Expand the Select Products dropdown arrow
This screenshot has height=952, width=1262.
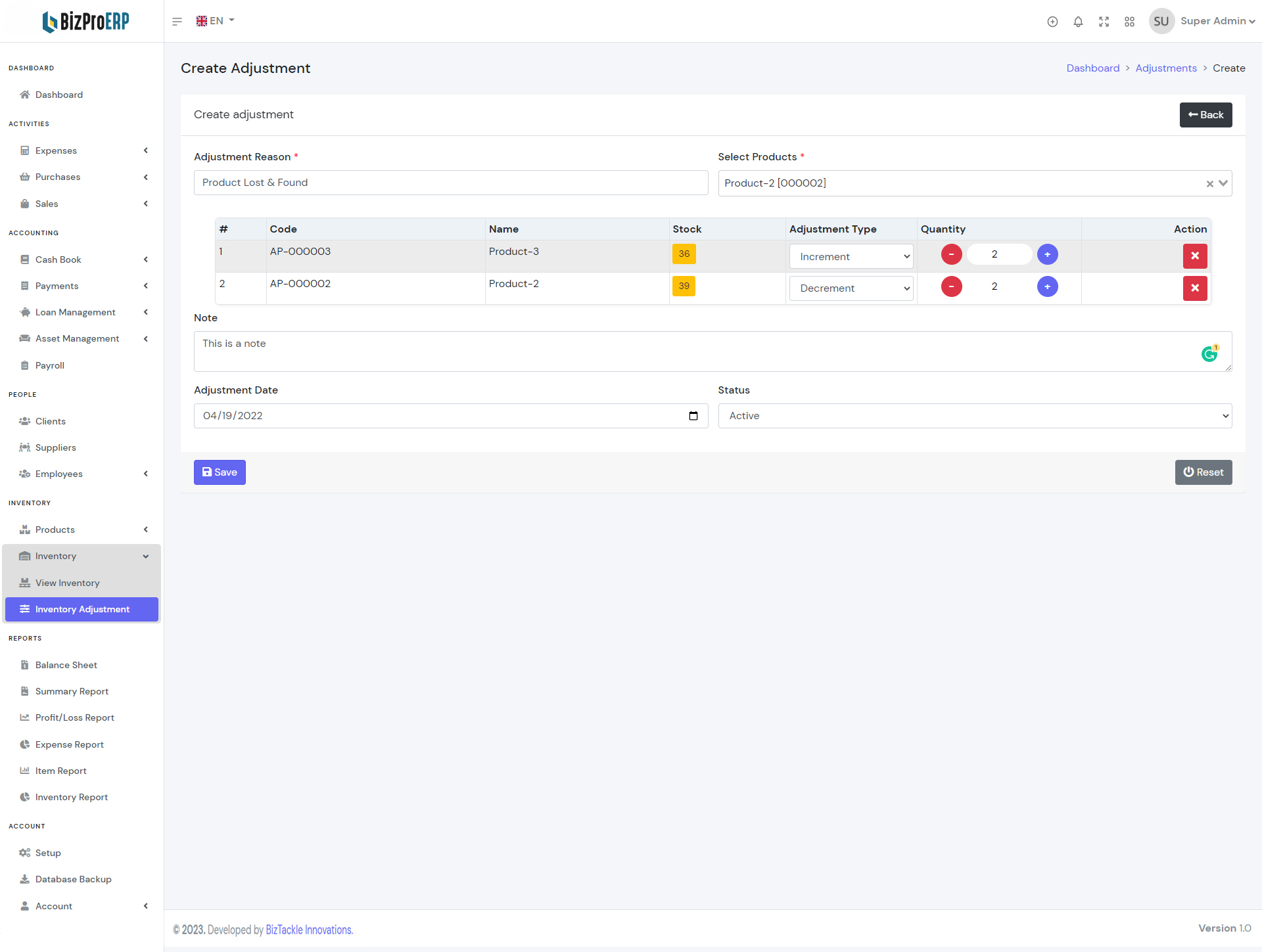(x=1223, y=183)
